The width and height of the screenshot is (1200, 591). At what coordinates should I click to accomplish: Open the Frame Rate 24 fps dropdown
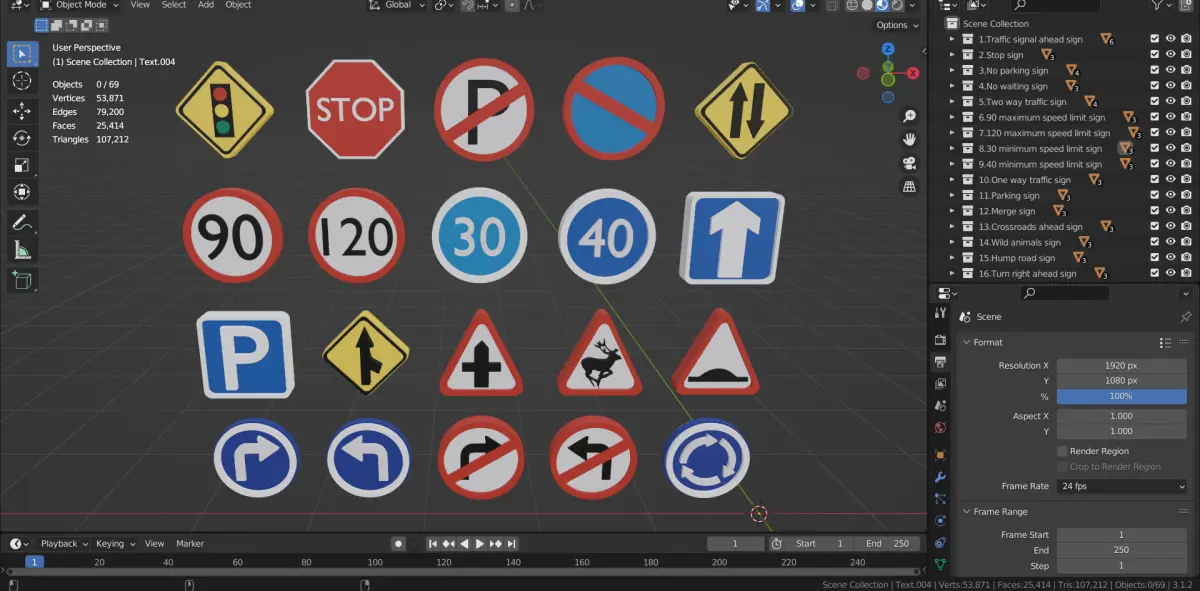coord(1122,486)
